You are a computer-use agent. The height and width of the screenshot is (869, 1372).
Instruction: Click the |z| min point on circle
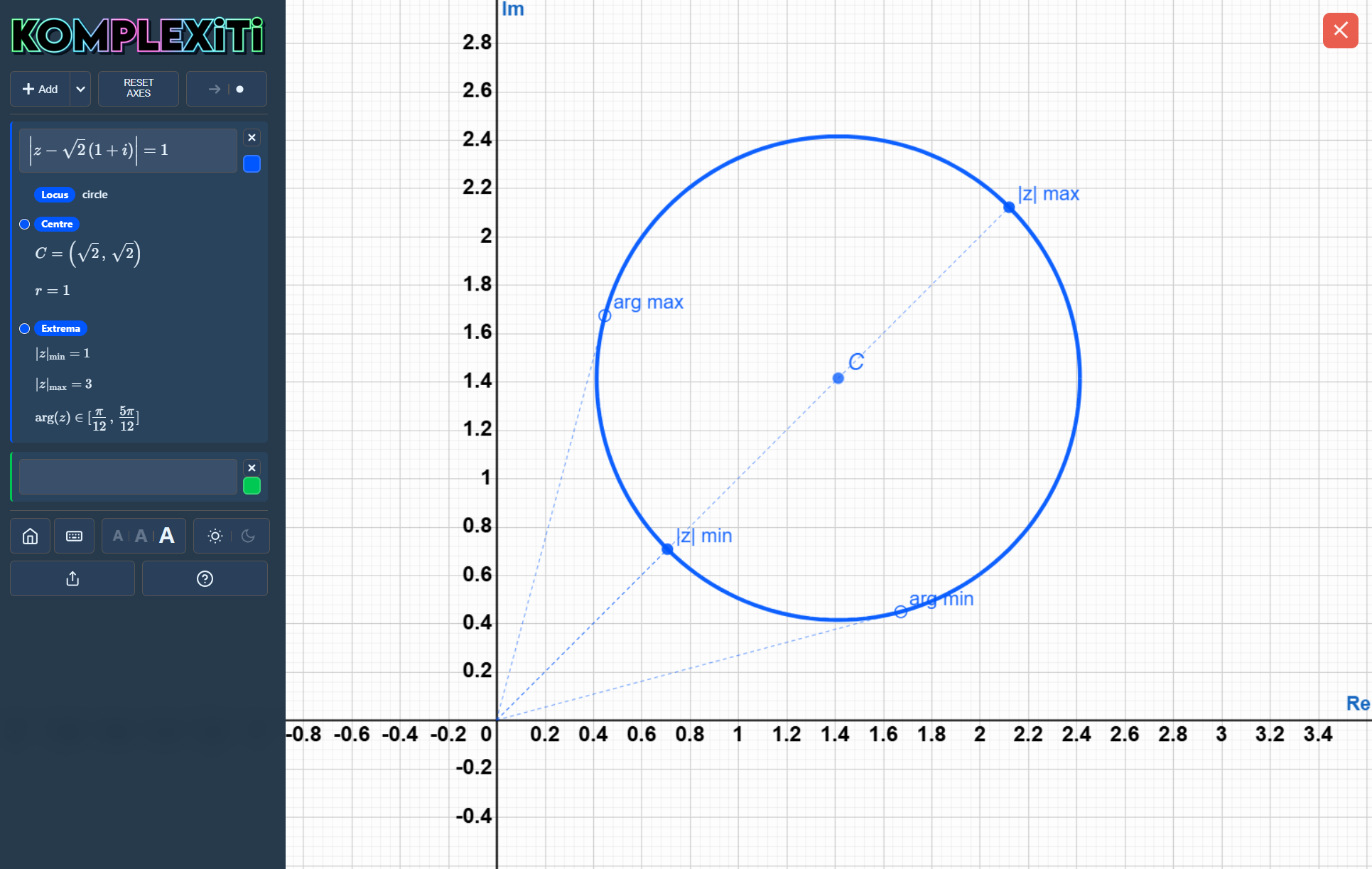coord(667,549)
